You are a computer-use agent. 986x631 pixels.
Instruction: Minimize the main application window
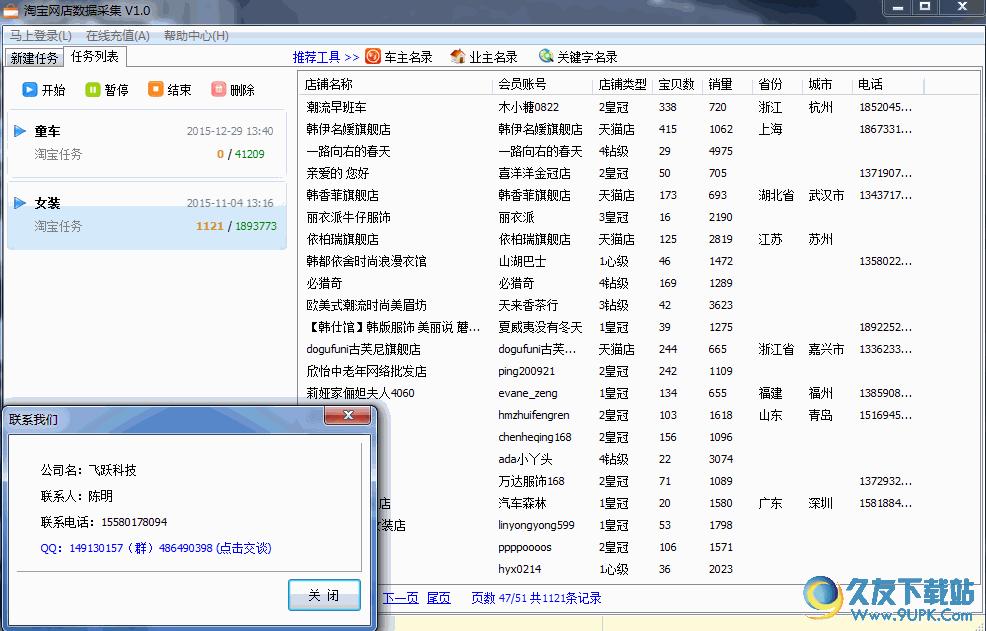pyautogui.click(x=897, y=8)
